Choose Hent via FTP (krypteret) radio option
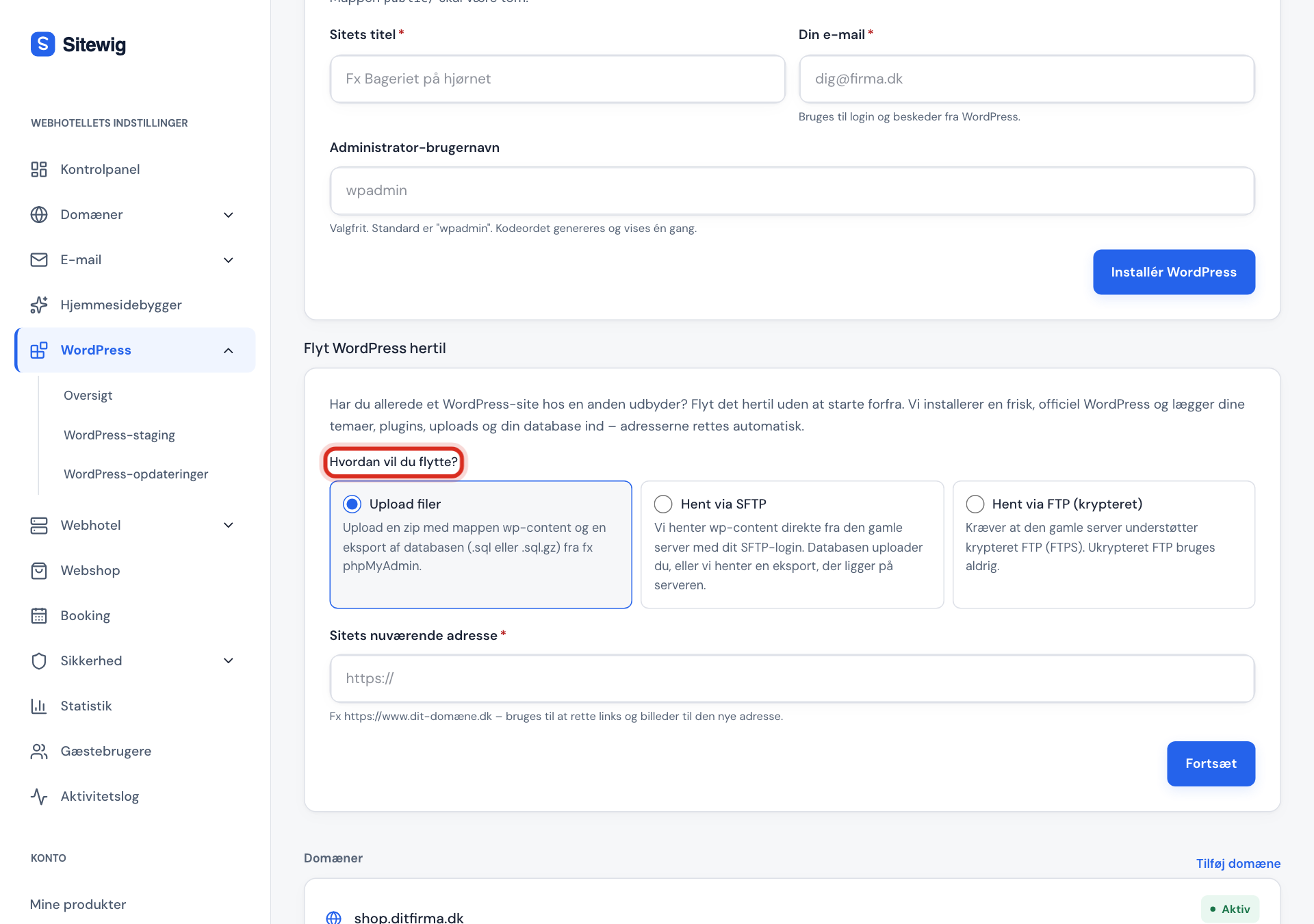The width and height of the screenshot is (1314, 924). pos(975,504)
